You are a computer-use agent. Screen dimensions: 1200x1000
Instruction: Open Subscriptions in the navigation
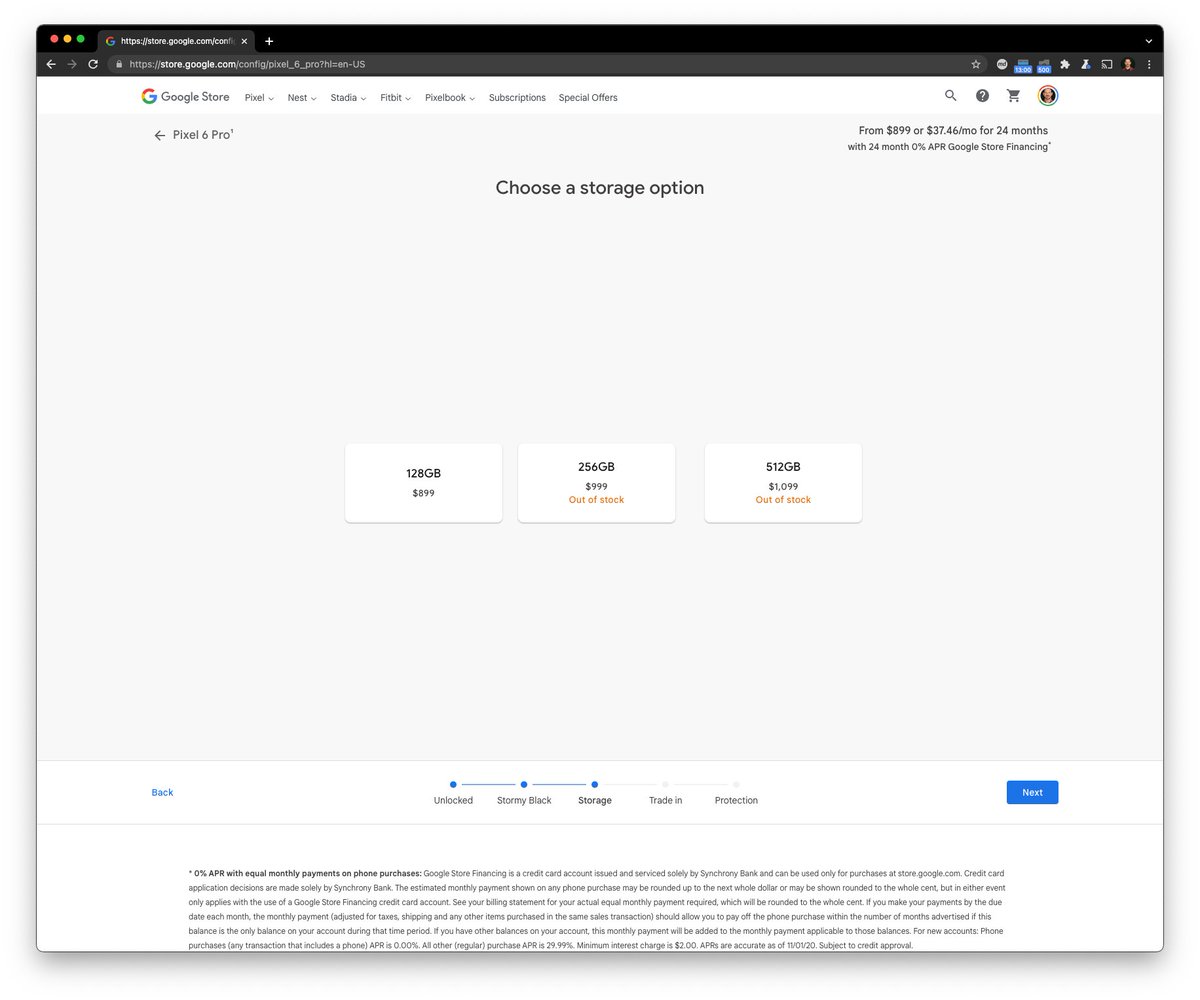(x=517, y=98)
